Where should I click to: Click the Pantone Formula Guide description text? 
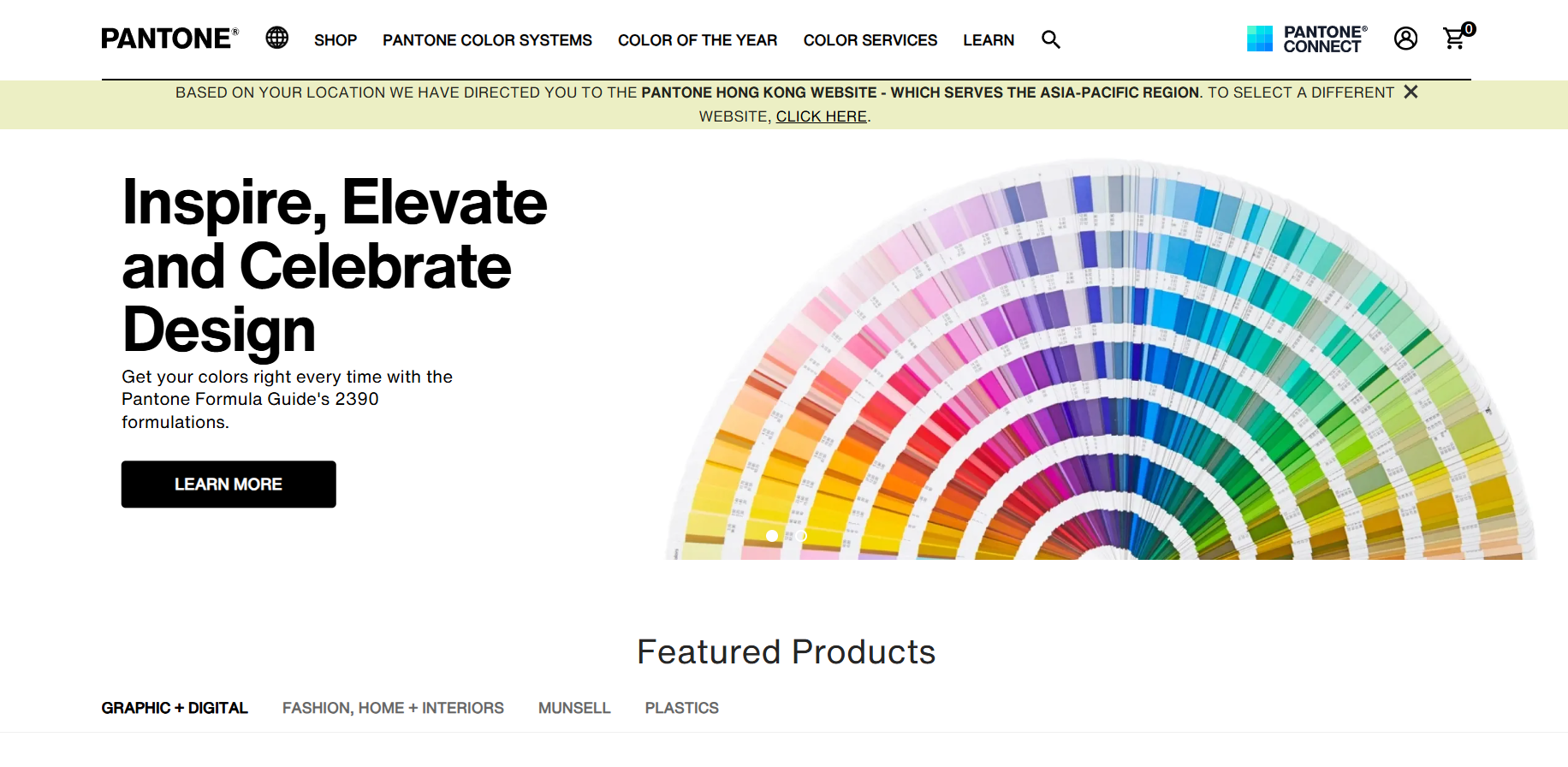click(x=288, y=399)
